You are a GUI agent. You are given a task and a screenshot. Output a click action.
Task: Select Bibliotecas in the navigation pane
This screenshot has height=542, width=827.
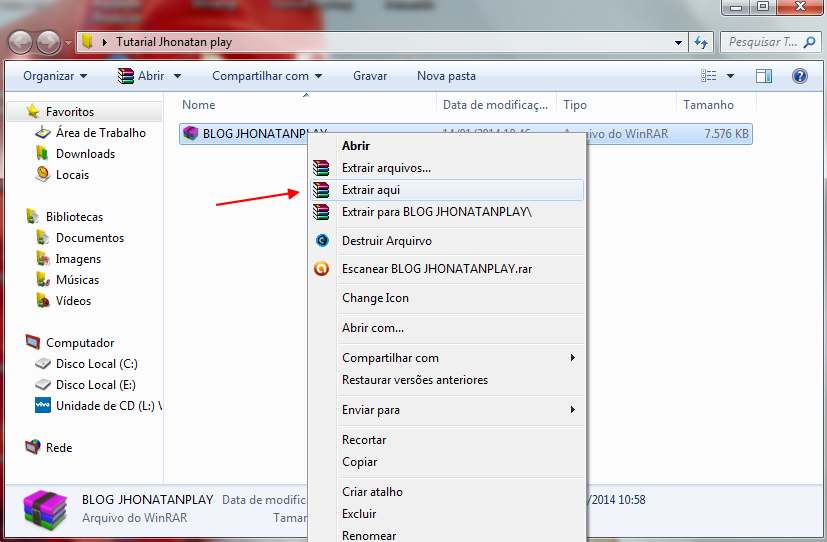[74, 217]
